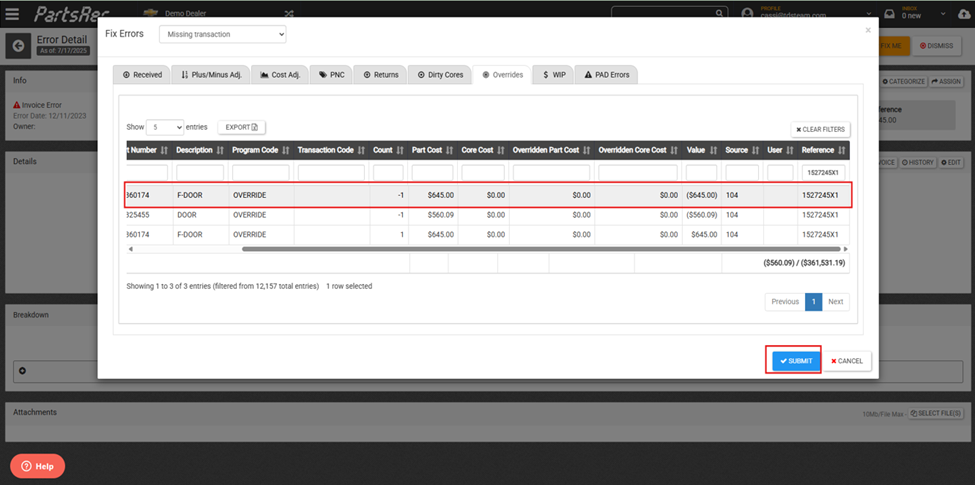The height and width of the screenshot is (485, 975).
Task: Click the cloud upload icon
Action: point(964,13)
